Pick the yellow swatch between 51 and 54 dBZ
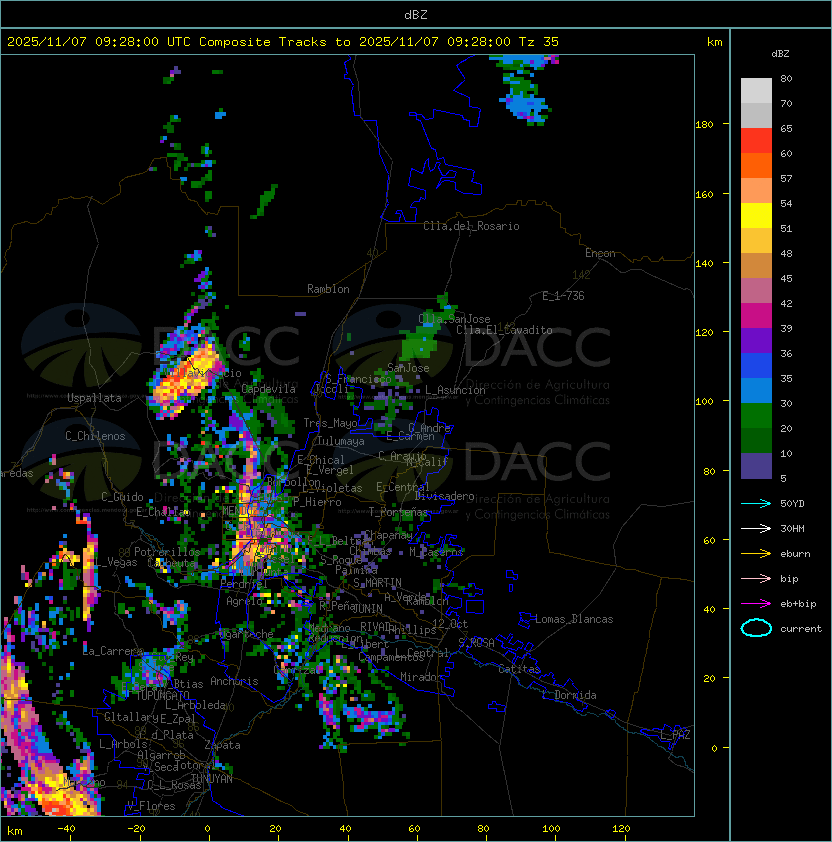Image resolution: width=832 pixels, height=842 pixels. (756, 216)
